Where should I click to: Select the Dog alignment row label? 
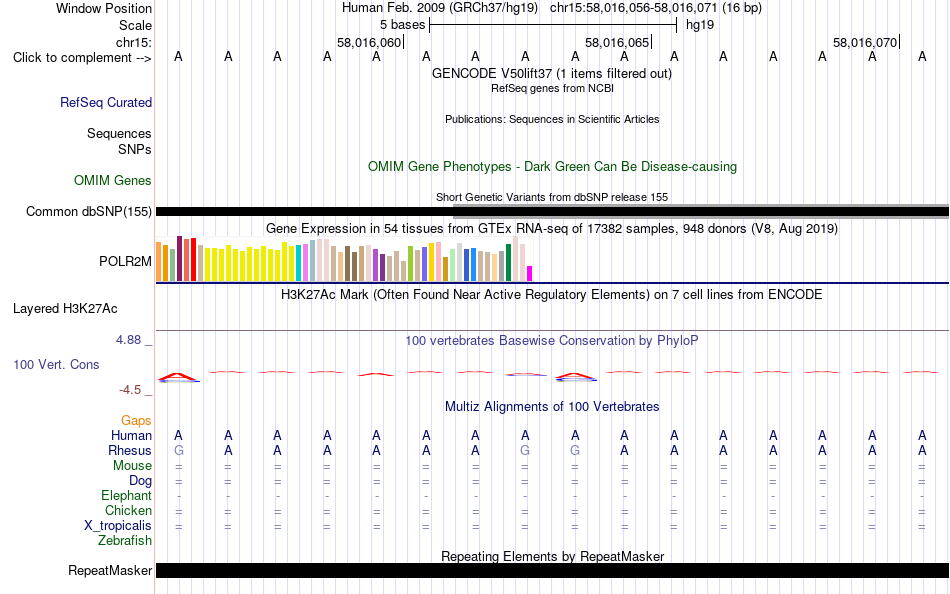(x=140, y=481)
